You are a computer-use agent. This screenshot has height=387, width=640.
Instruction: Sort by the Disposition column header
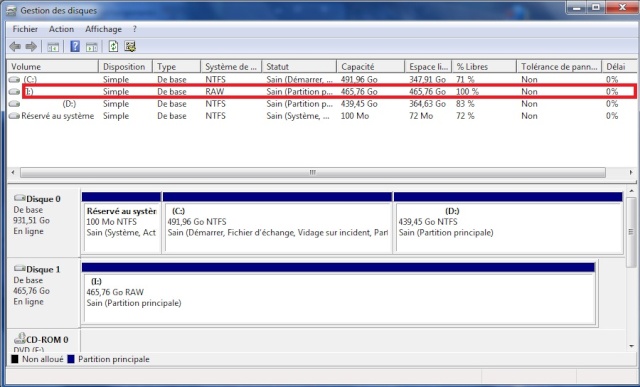click(125, 67)
